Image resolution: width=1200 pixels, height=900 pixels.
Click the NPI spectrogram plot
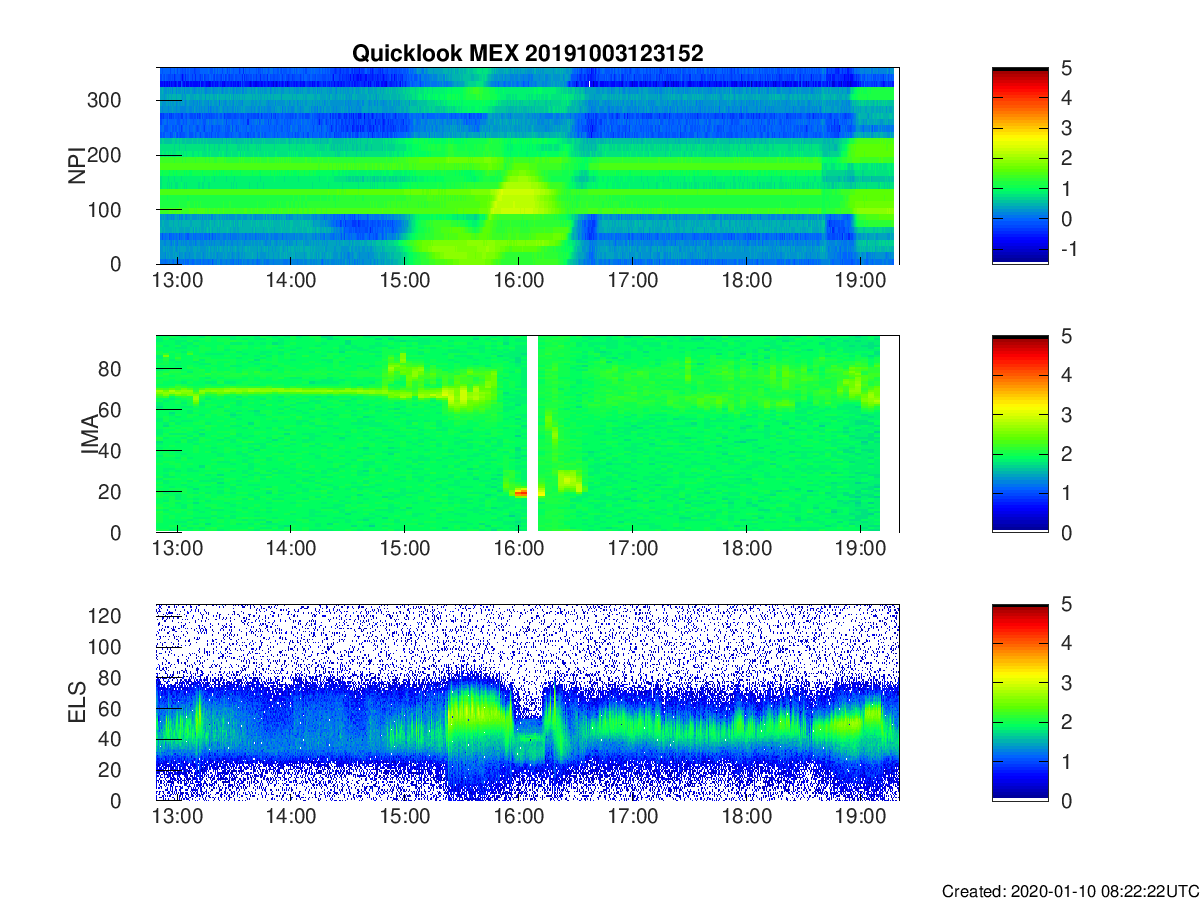[x=527, y=166]
